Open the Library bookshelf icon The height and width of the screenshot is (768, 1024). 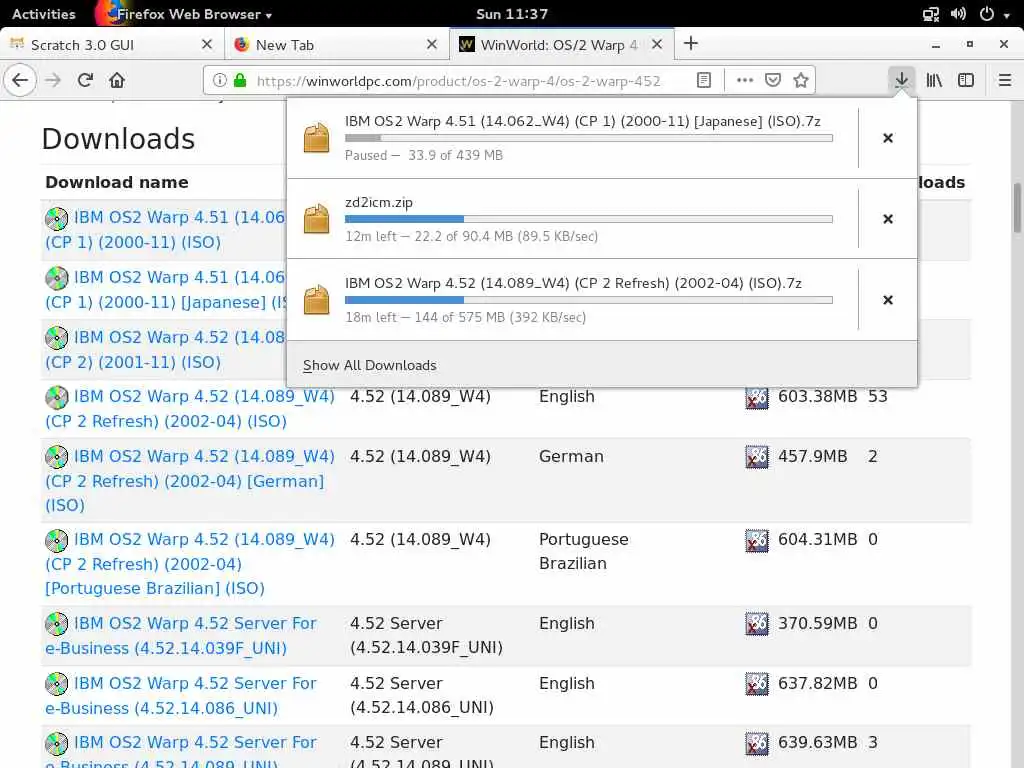click(x=934, y=80)
